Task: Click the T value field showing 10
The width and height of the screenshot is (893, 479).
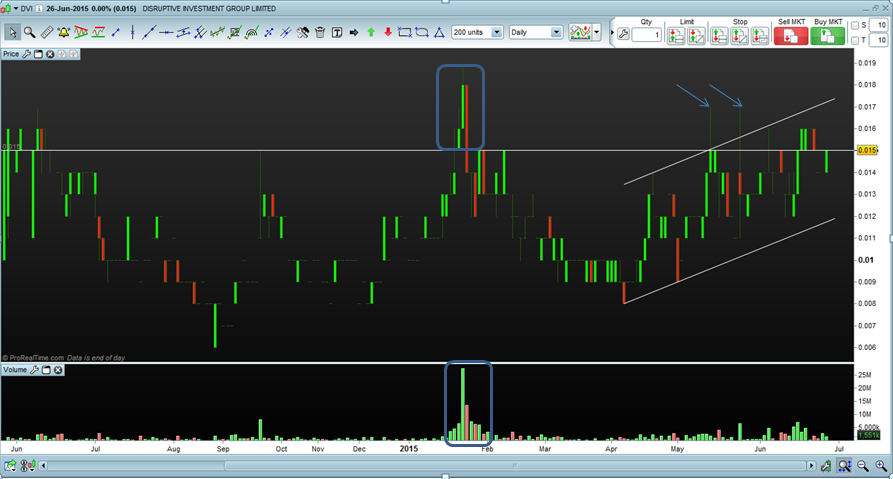Action: [879, 40]
